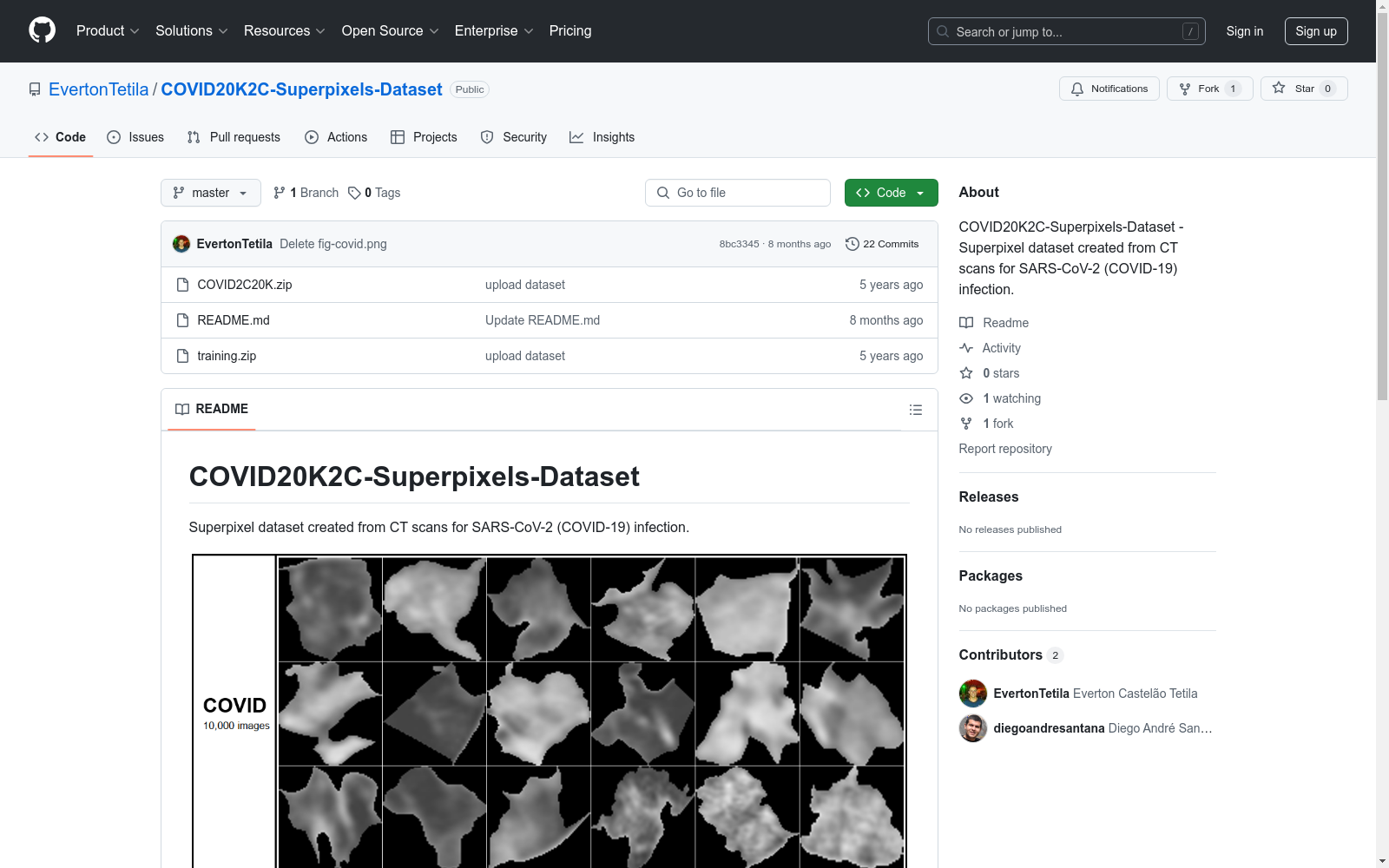
Task: Open the Releases section heading
Action: tap(989, 496)
